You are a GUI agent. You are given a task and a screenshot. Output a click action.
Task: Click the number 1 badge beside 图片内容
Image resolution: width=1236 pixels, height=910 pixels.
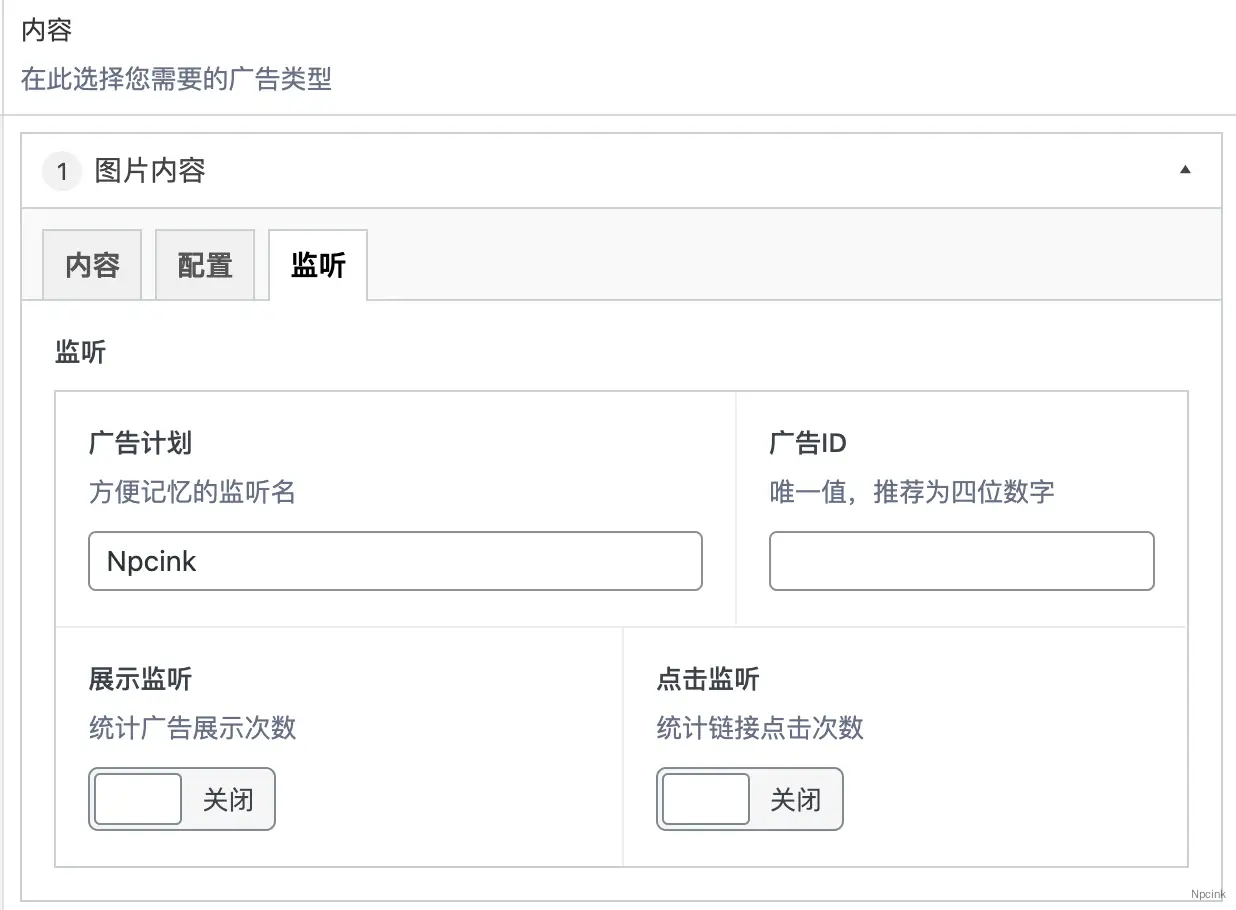tap(62, 172)
